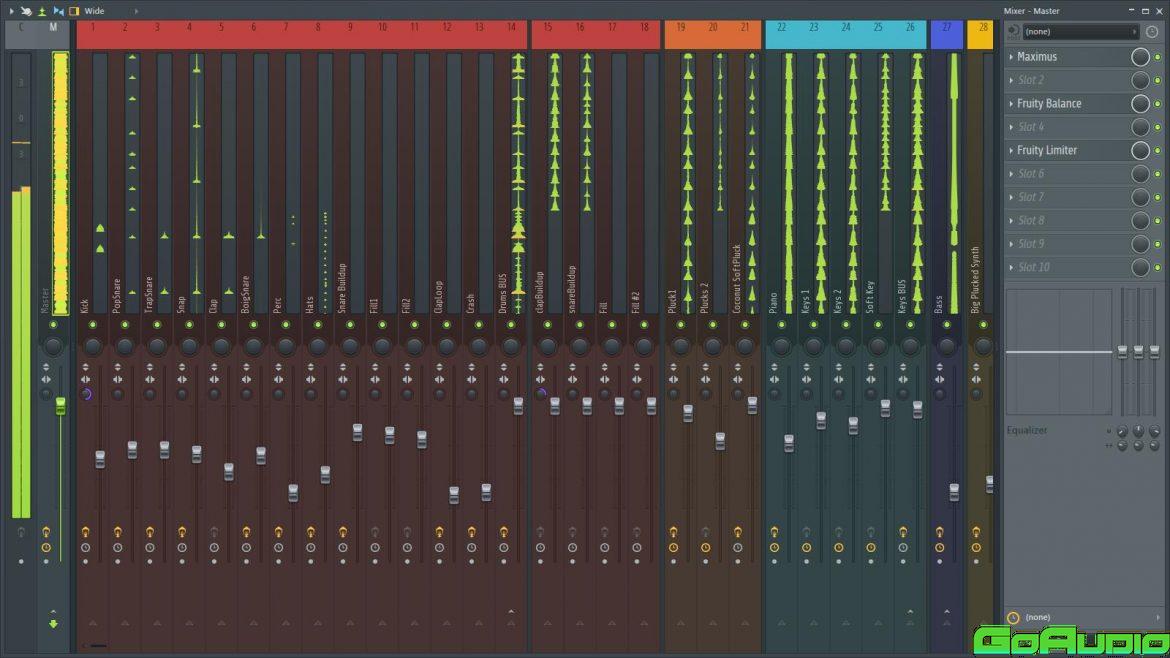
Task: Select empty Slot 8
Action: click(x=1030, y=221)
